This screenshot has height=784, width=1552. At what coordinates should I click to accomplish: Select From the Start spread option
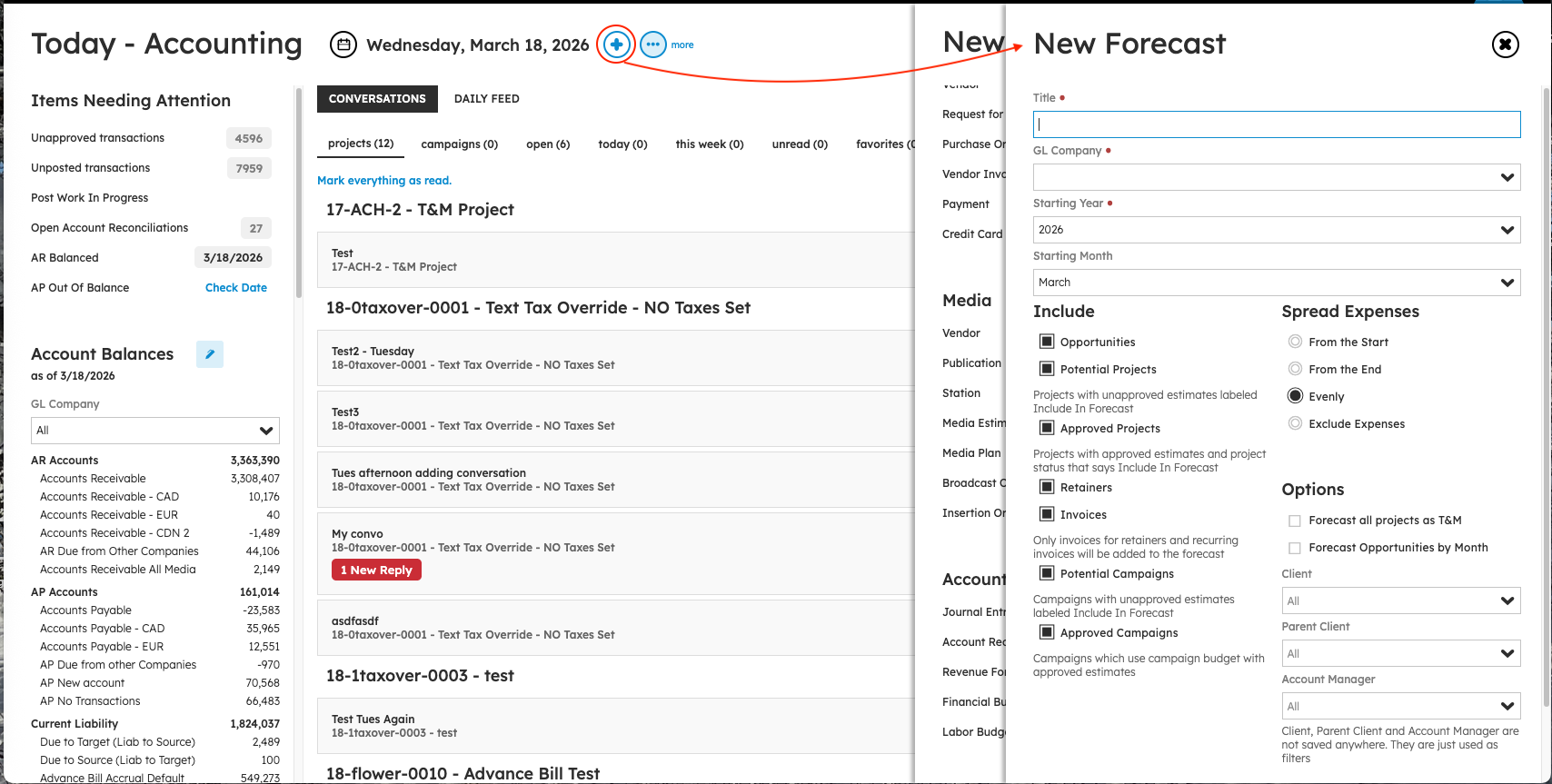click(x=1295, y=342)
